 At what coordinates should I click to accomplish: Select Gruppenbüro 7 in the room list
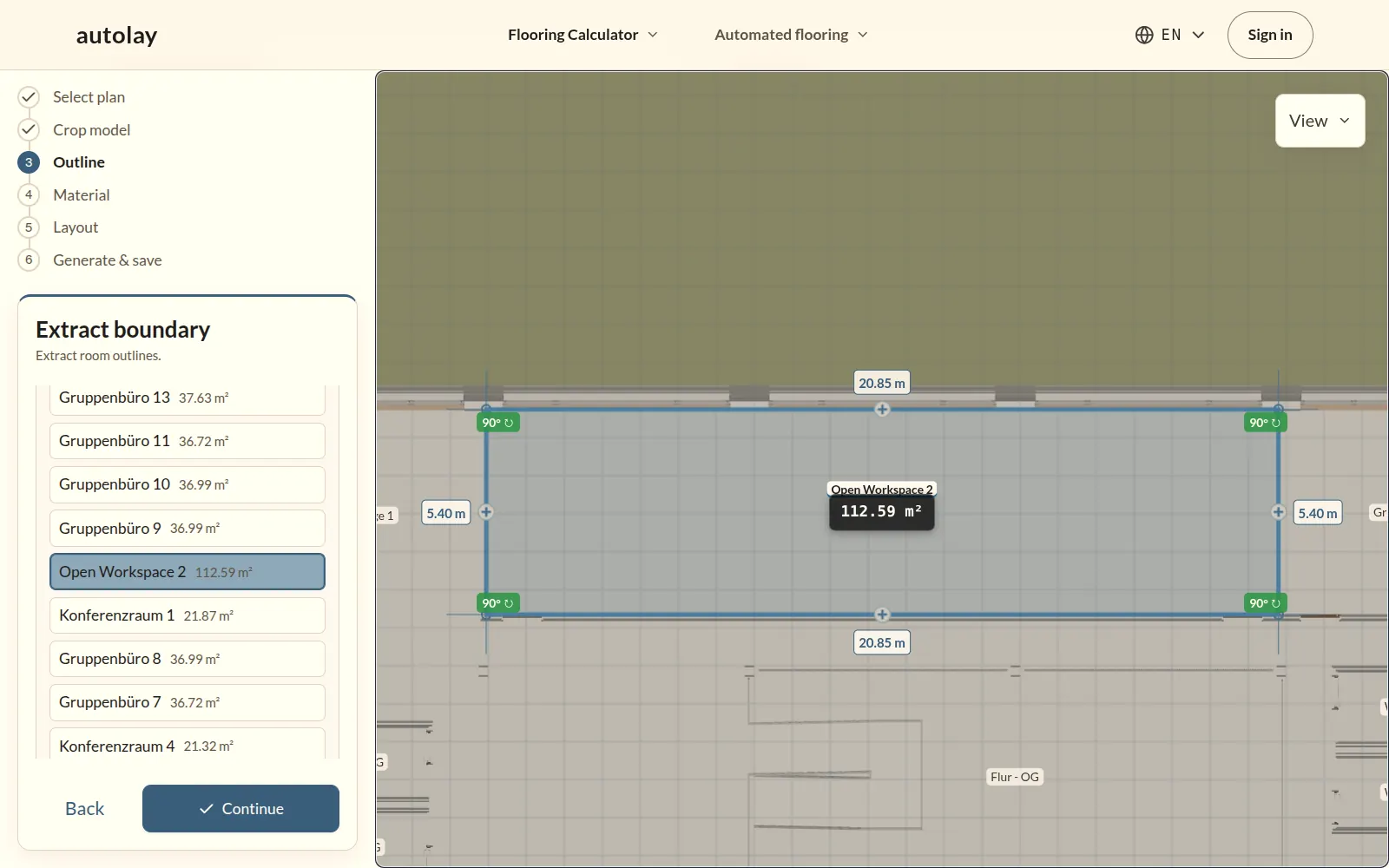coord(188,702)
